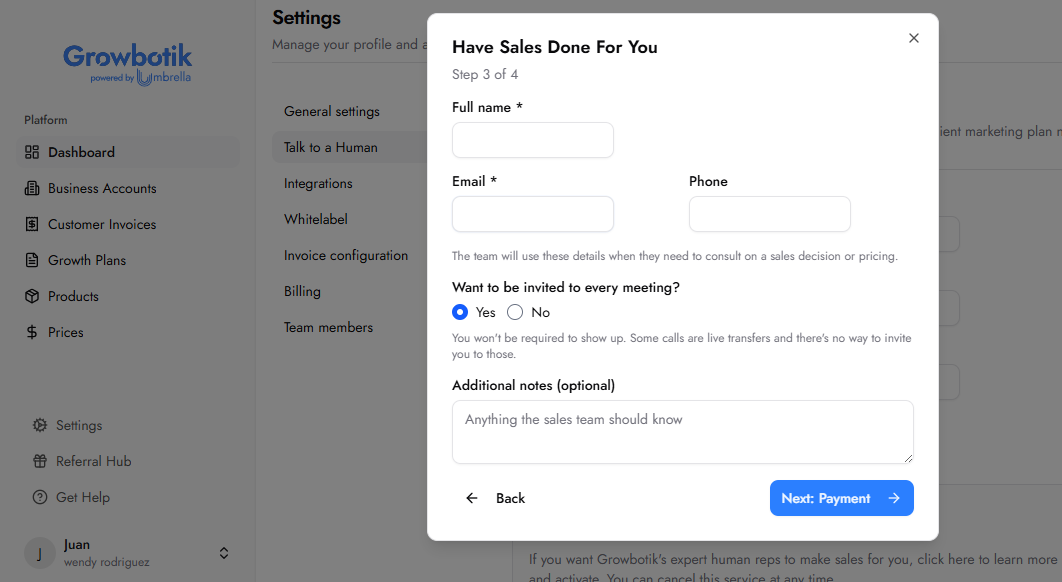Image resolution: width=1062 pixels, height=582 pixels.
Task: Click the Business Accounts building icon
Action: pyautogui.click(x=32, y=188)
